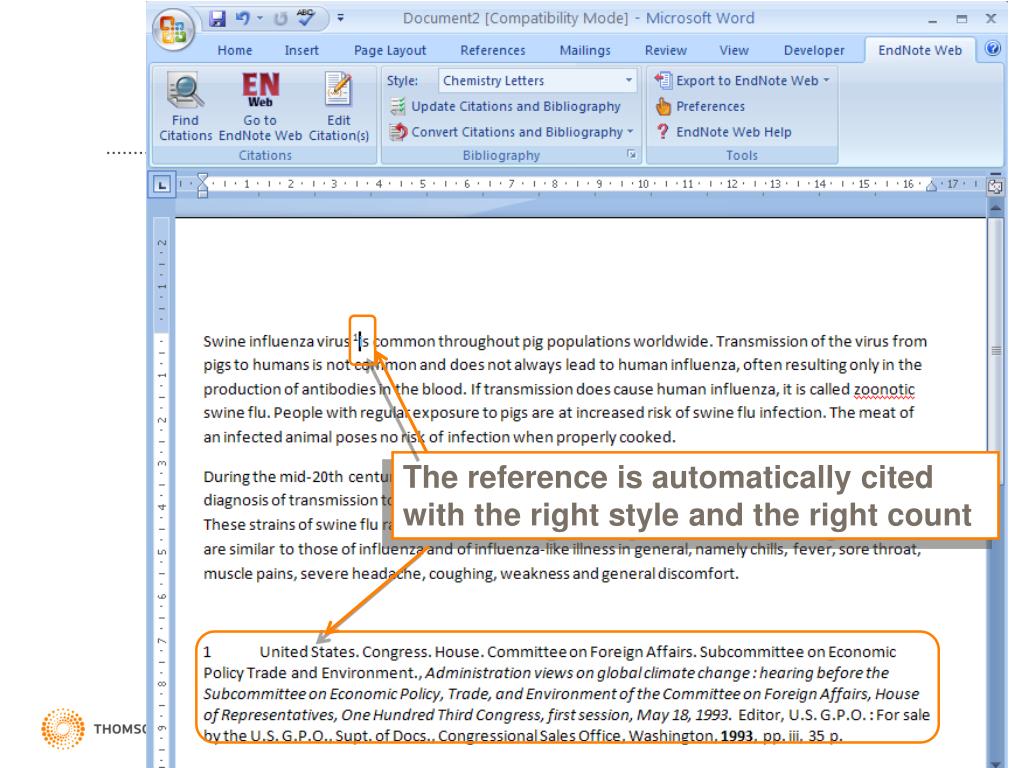Select the Mailings tab

click(x=585, y=50)
